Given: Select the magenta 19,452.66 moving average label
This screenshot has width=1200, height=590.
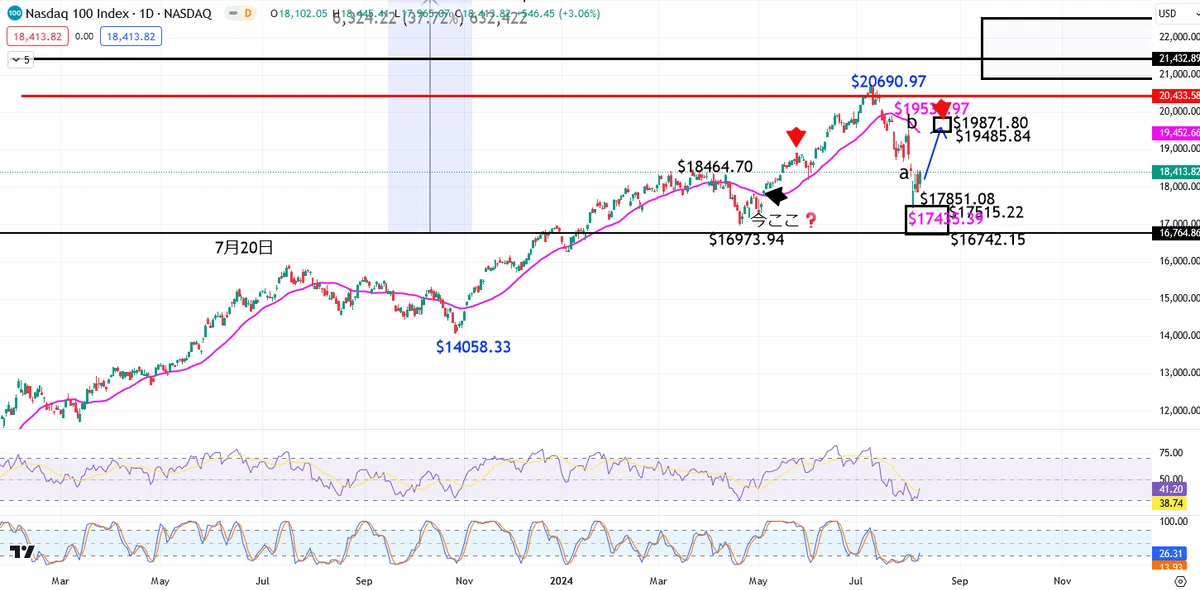Looking at the screenshot, I should click(x=1175, y=132).
